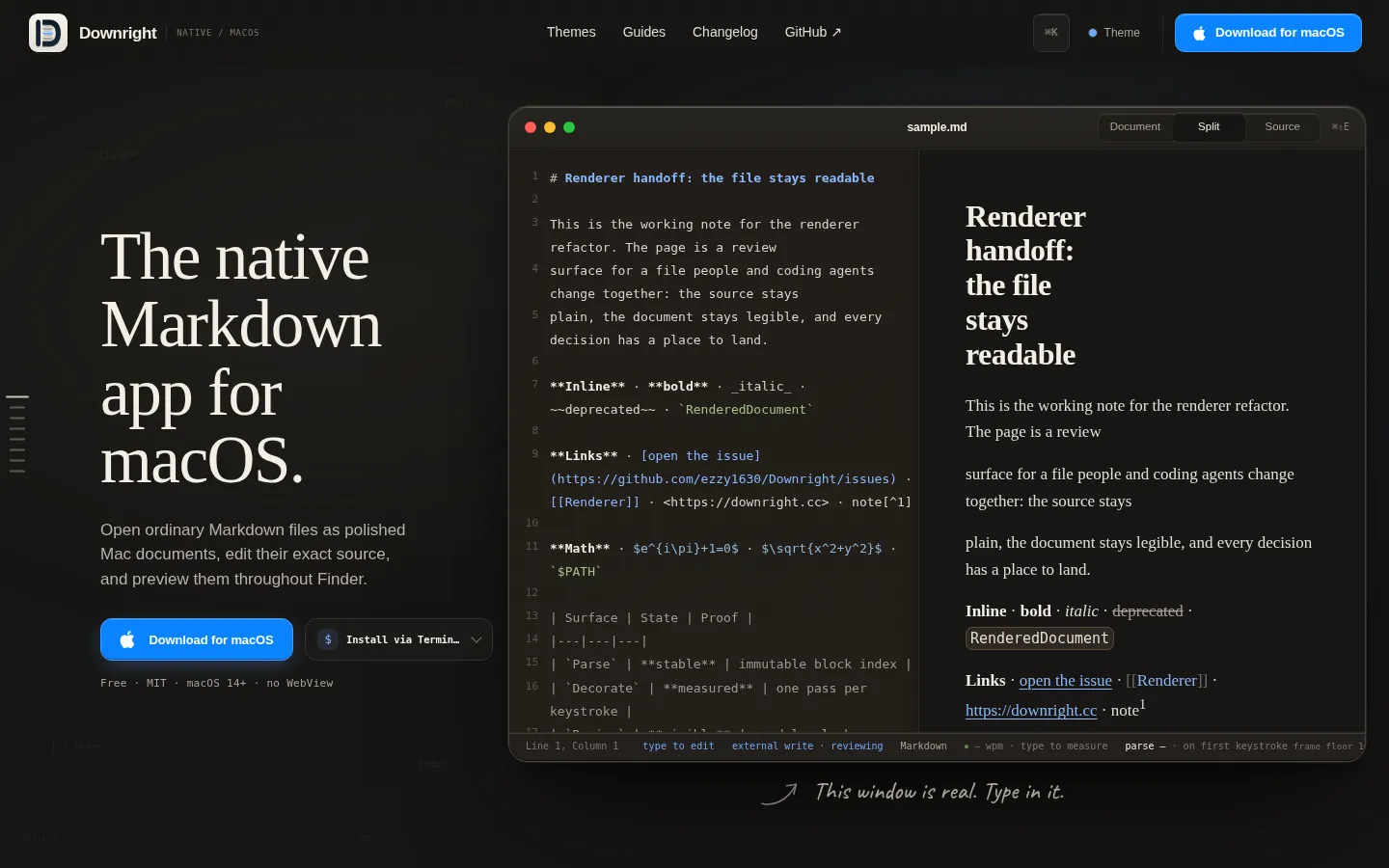Click the Apple icon in header download button

pos(1199,33)
